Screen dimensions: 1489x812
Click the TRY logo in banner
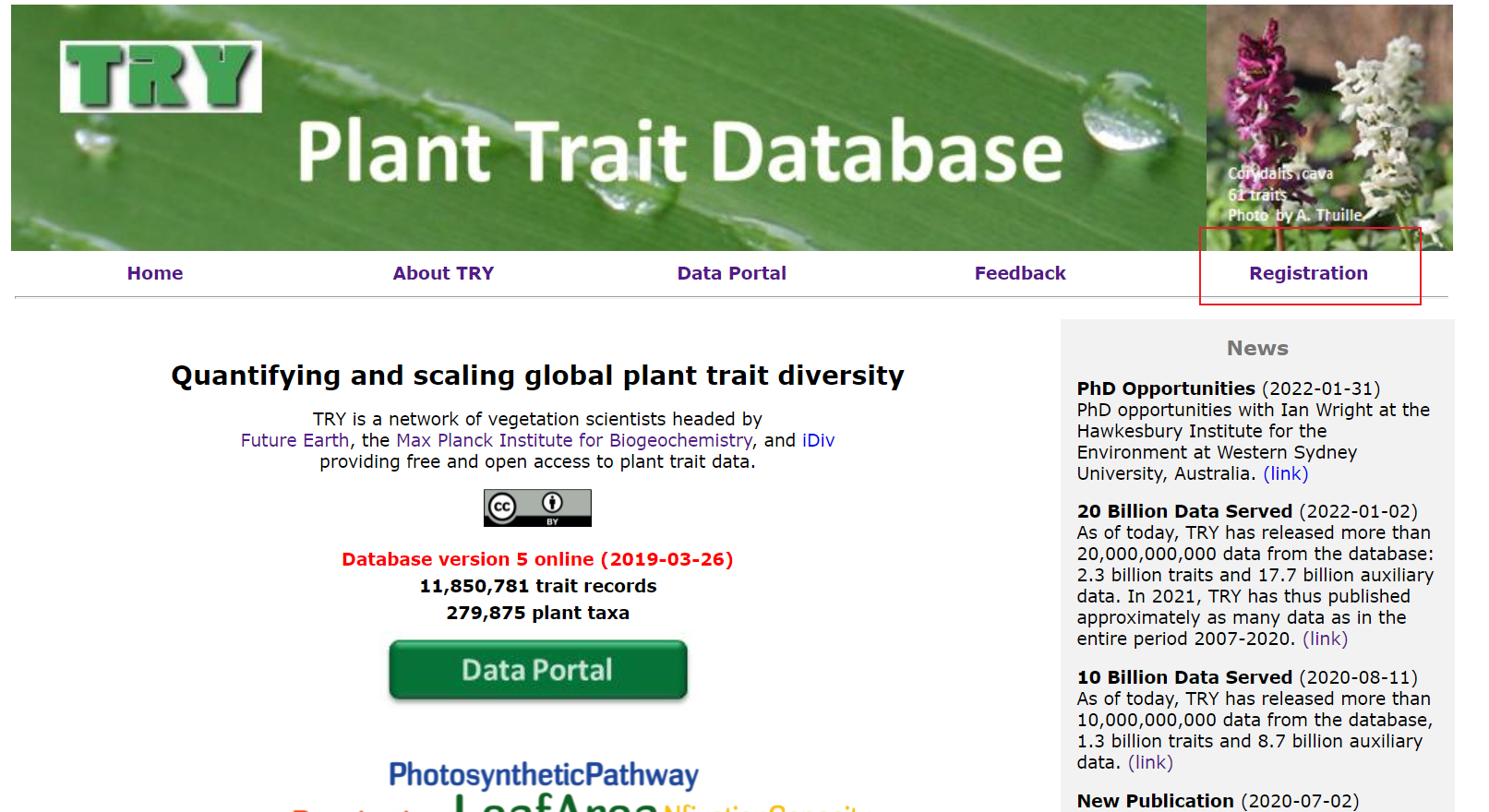tap(161, 78)
